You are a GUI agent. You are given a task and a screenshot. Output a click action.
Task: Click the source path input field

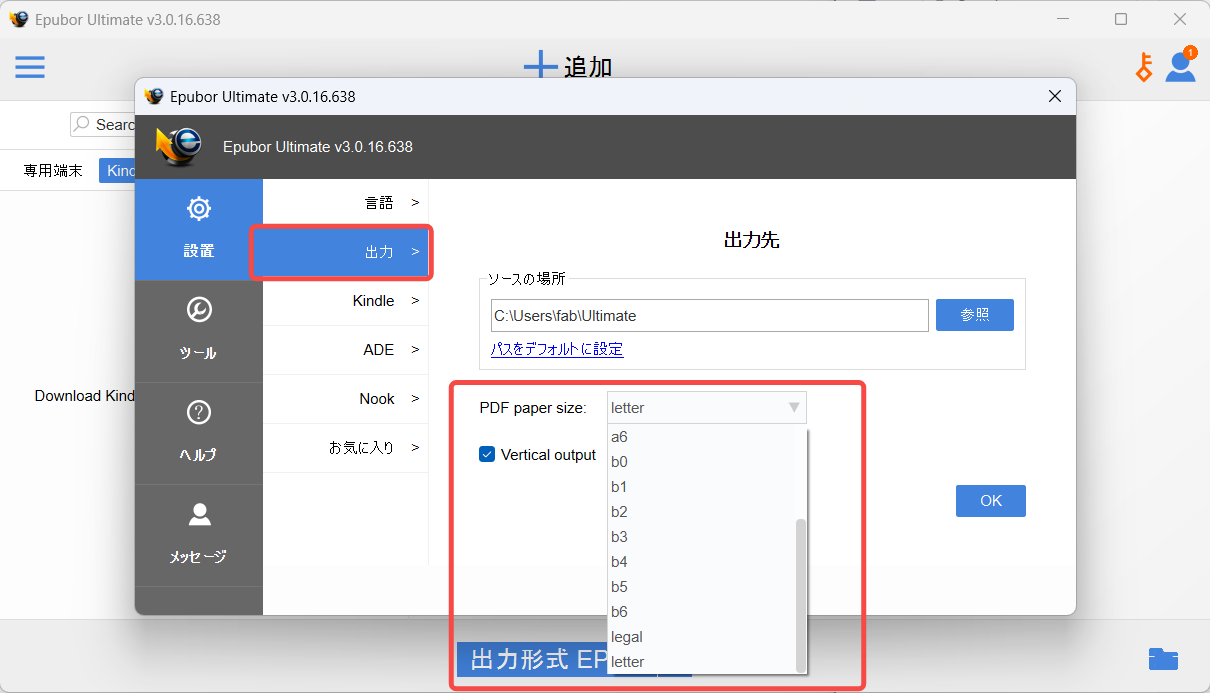coord(709,315)
